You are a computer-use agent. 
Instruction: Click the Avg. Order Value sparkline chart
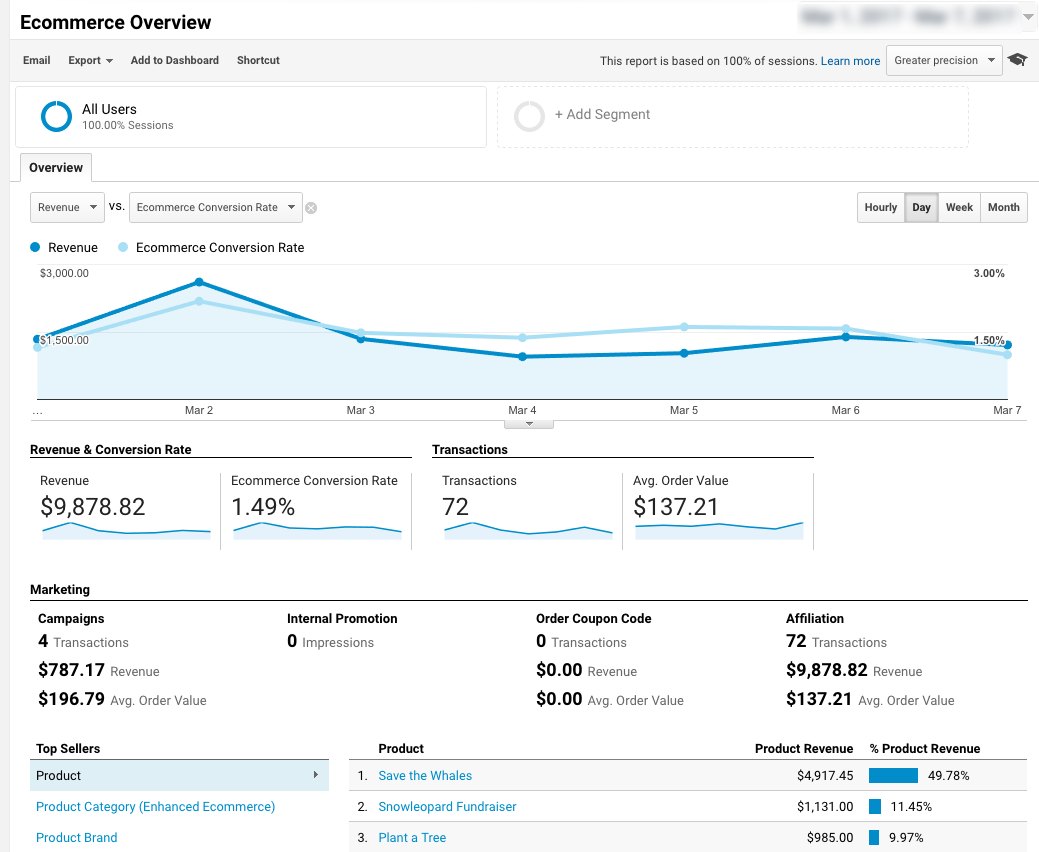pyautogui.click(x=719, y=531)
